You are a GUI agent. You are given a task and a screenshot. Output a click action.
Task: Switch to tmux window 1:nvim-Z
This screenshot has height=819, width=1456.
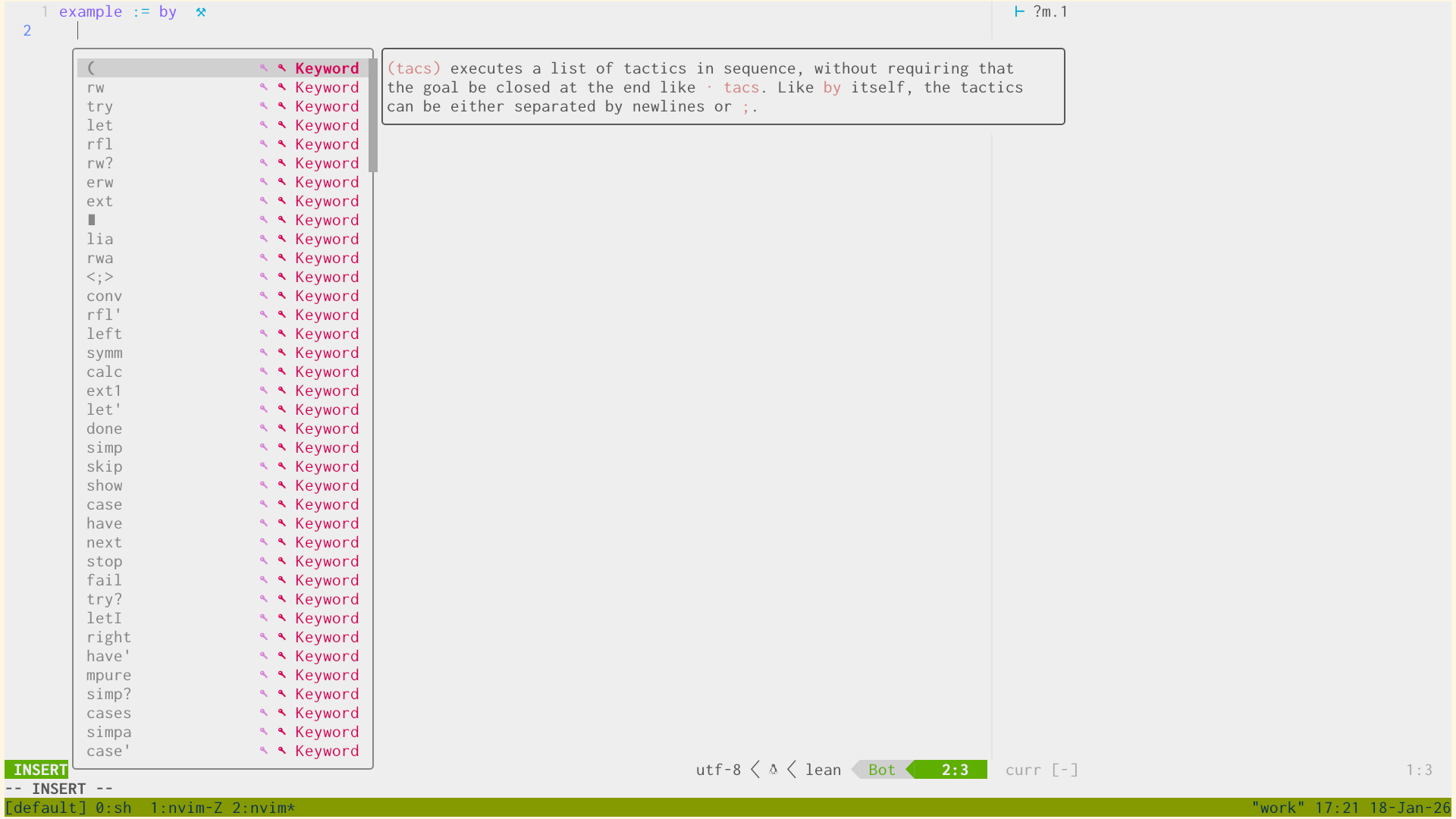point(186,808)
